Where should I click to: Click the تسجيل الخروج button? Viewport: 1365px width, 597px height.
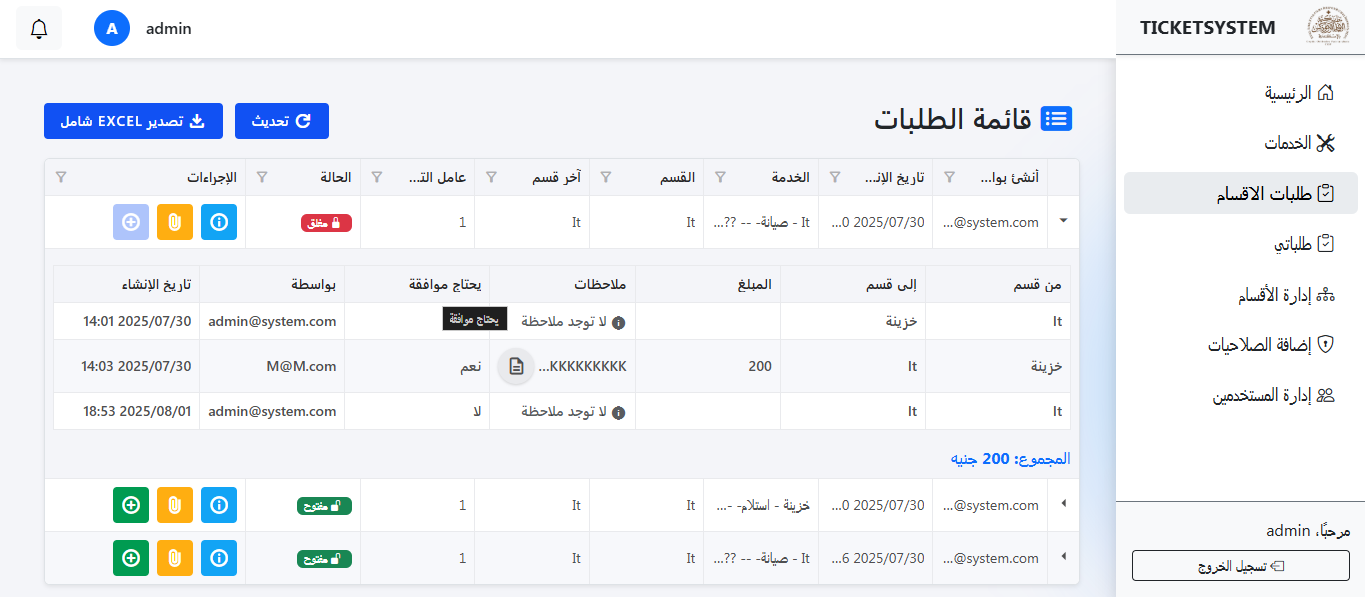tap(1240, 565)
